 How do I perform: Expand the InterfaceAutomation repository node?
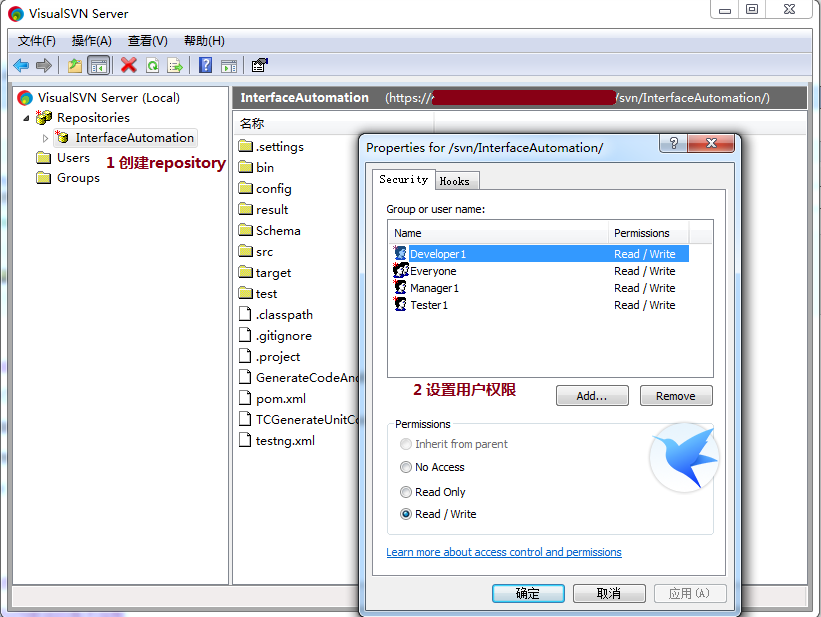(x=46, y=138)
